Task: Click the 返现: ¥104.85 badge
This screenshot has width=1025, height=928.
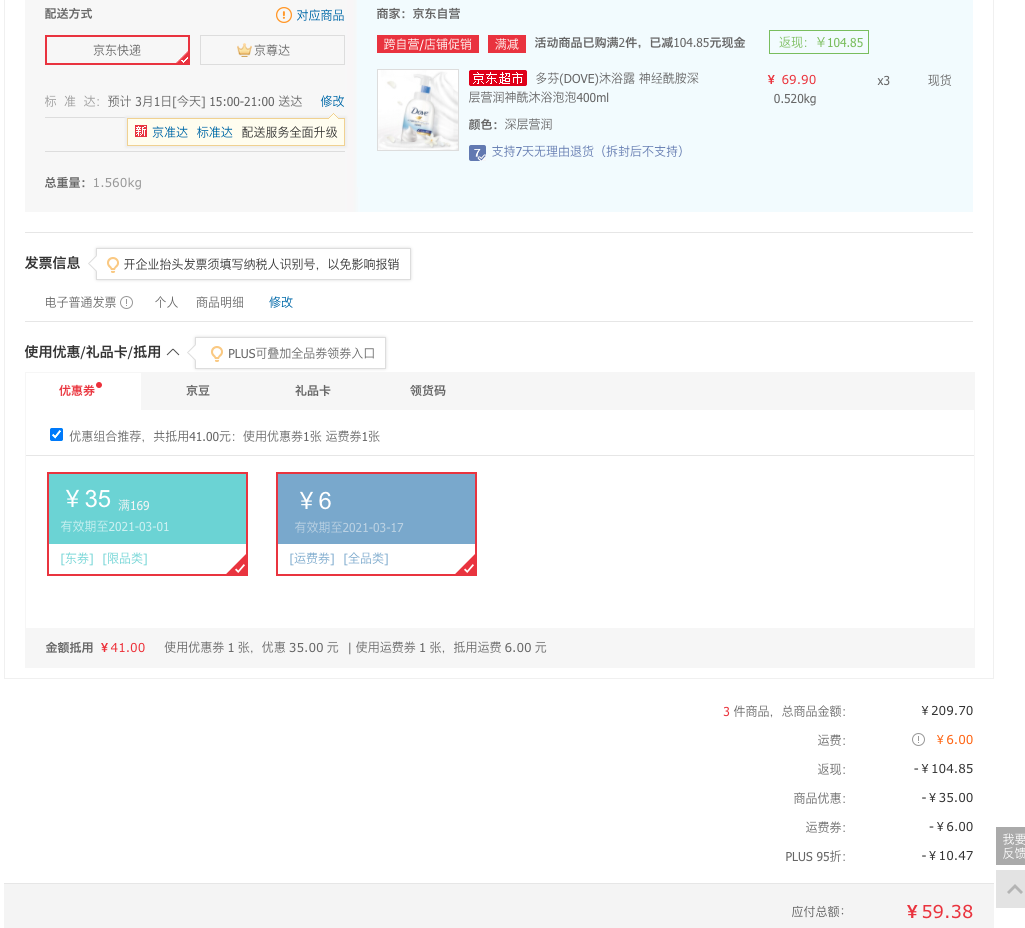Action: (819, 42)
